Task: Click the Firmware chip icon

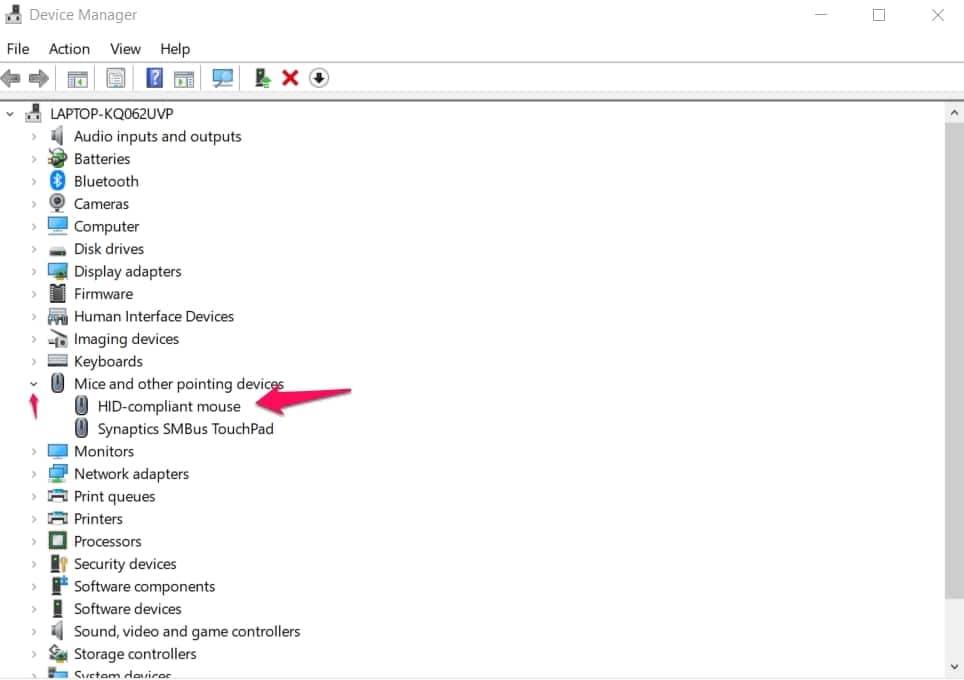Action: pyautogui.click(x=57, y=293)
